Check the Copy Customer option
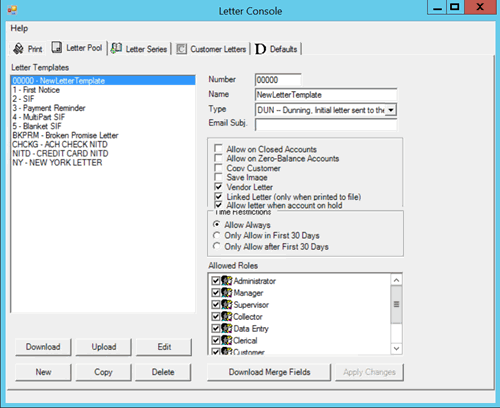This screenshot has height=408, width=500. 218,168
